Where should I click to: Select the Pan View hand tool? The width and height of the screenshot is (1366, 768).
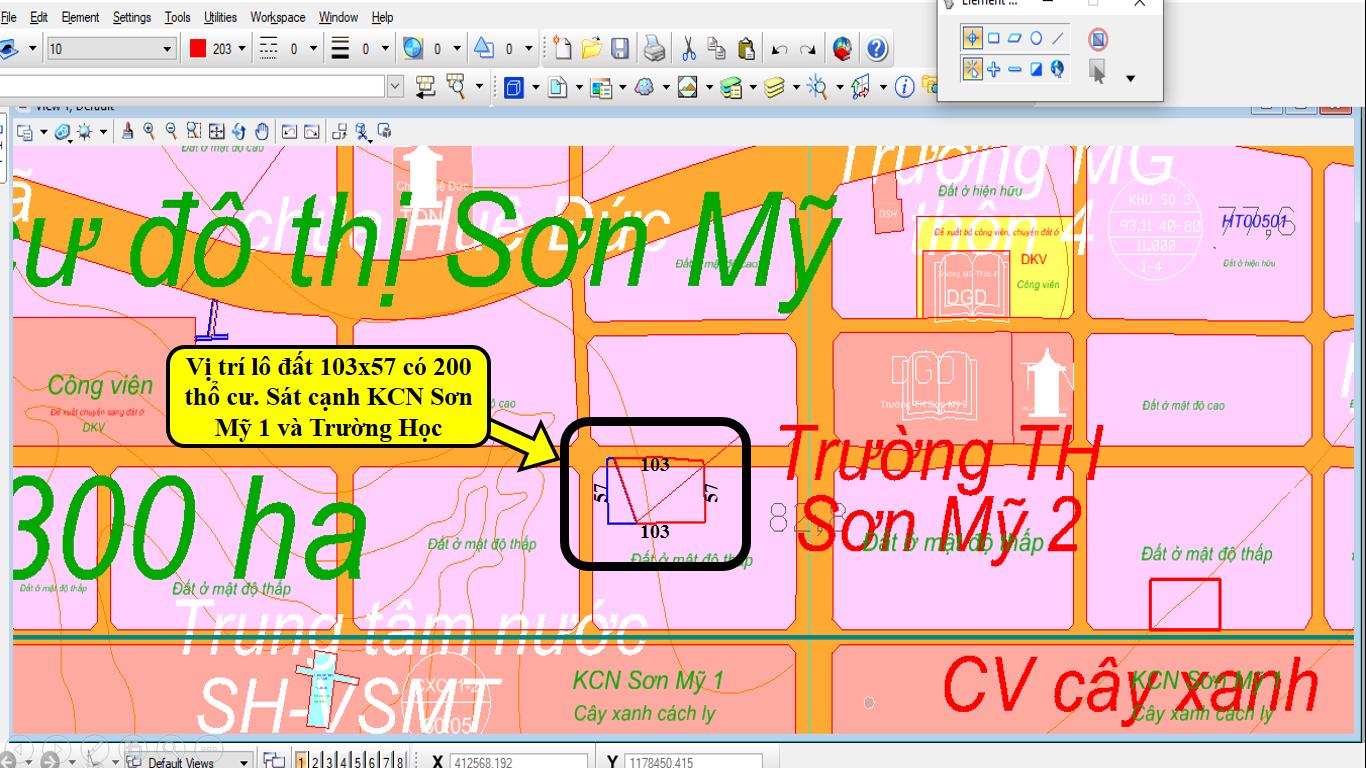(x=262, y=130)
